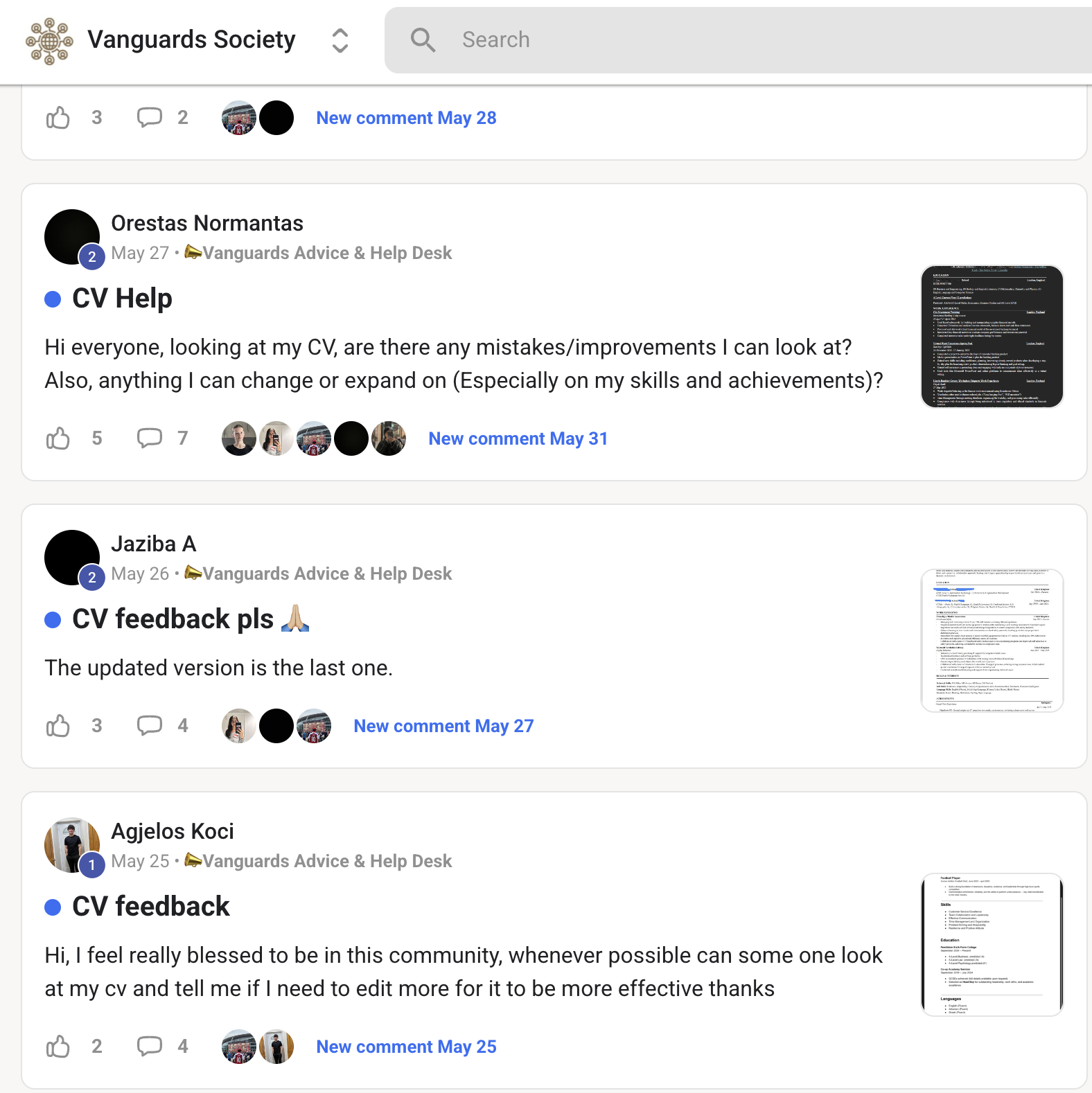Open Vanguards Advice & Help Desk under Jaziba A
This screenshot has width=1092, height=1093.
319,574
